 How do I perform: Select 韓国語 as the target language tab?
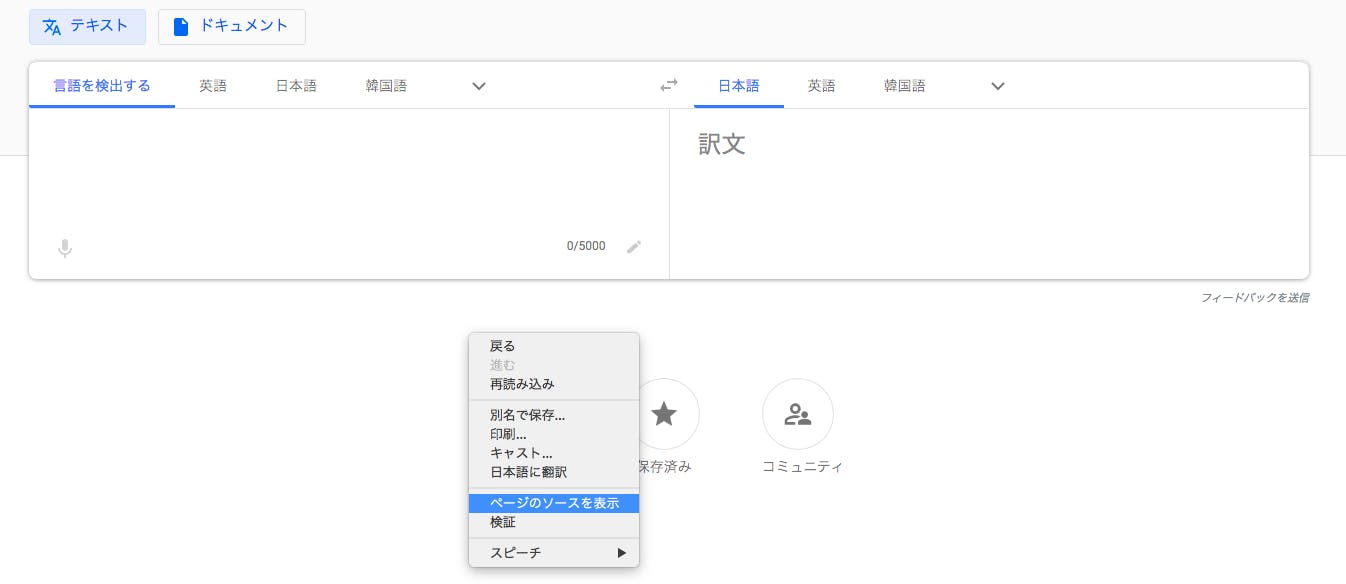point(904,86)
